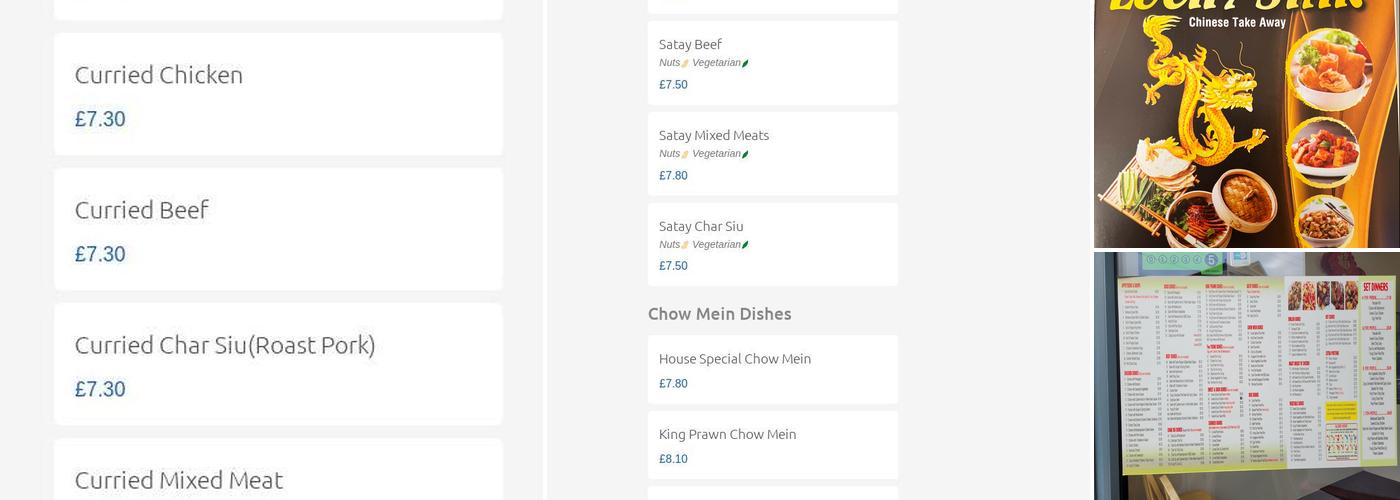Choose the Satay Char Siu title
The image size is (1400, 500).
coord(700,226)
